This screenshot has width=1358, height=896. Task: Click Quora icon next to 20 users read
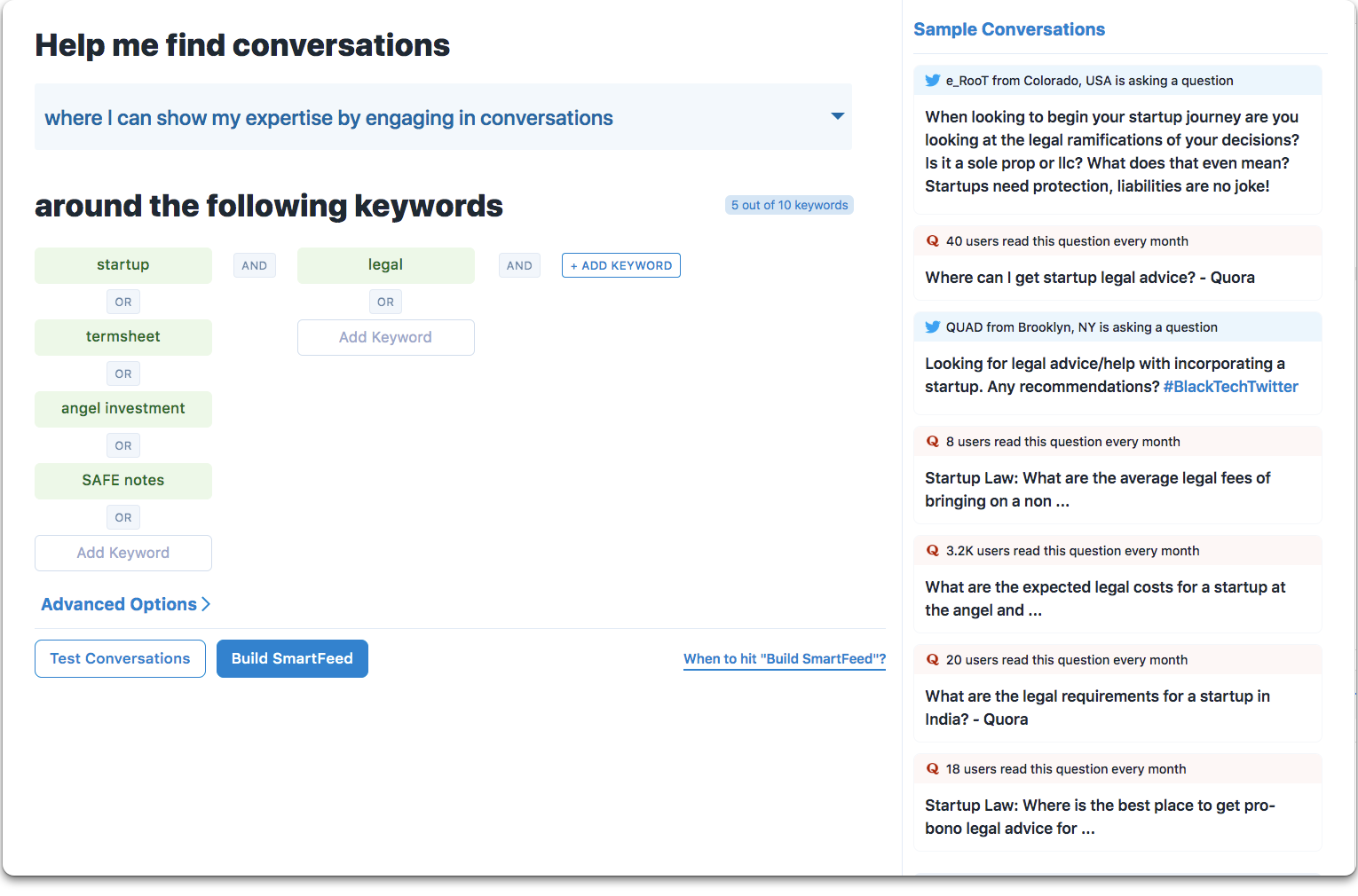[x=933, y=660]
